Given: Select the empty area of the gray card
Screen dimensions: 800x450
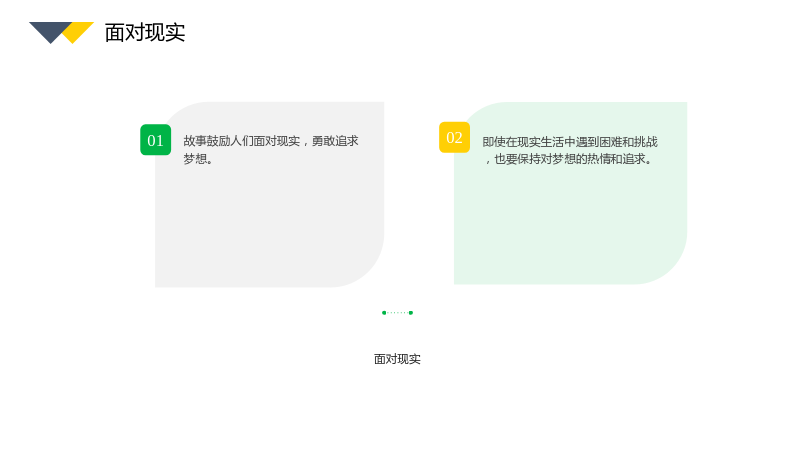Looking at the screenshot, I should [269, 224].
